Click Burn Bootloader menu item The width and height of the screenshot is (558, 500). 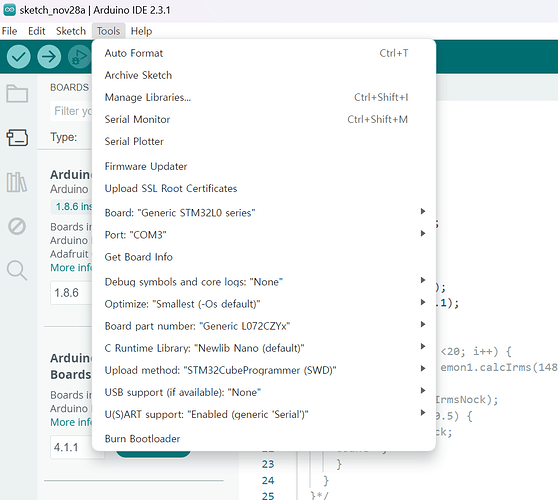(x=264, y=438)
